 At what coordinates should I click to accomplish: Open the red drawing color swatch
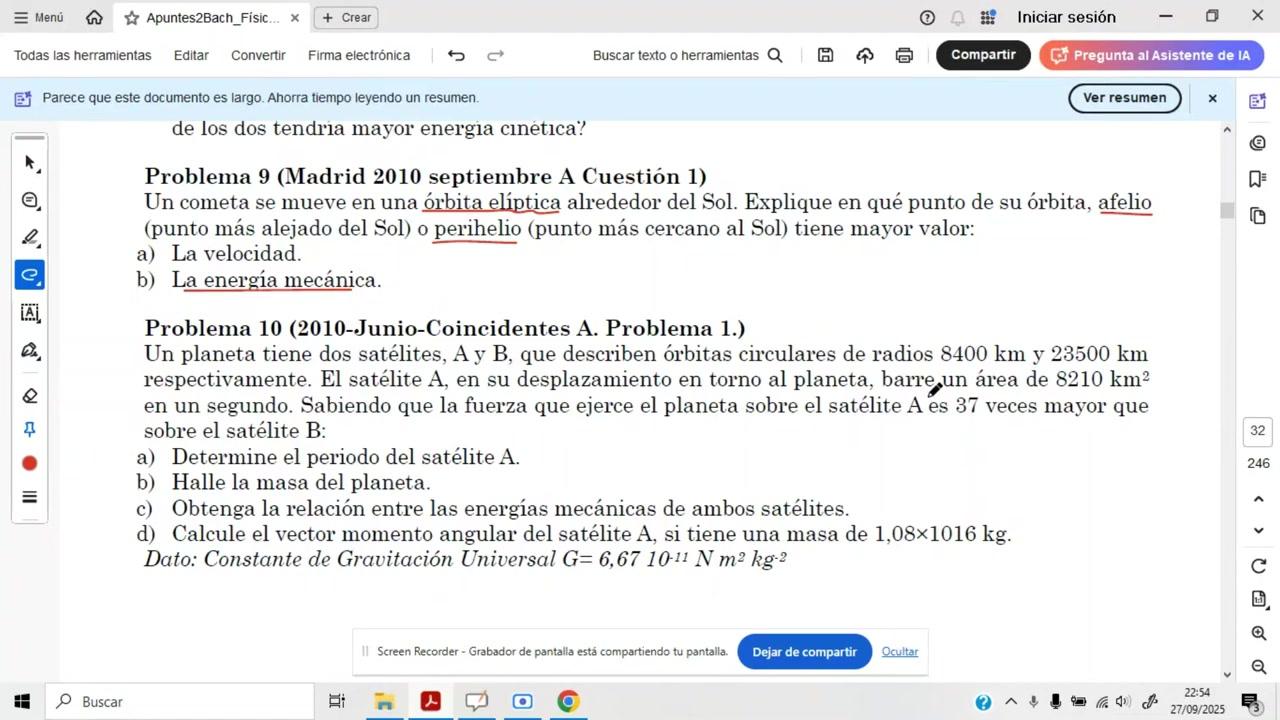click(30, 463)
